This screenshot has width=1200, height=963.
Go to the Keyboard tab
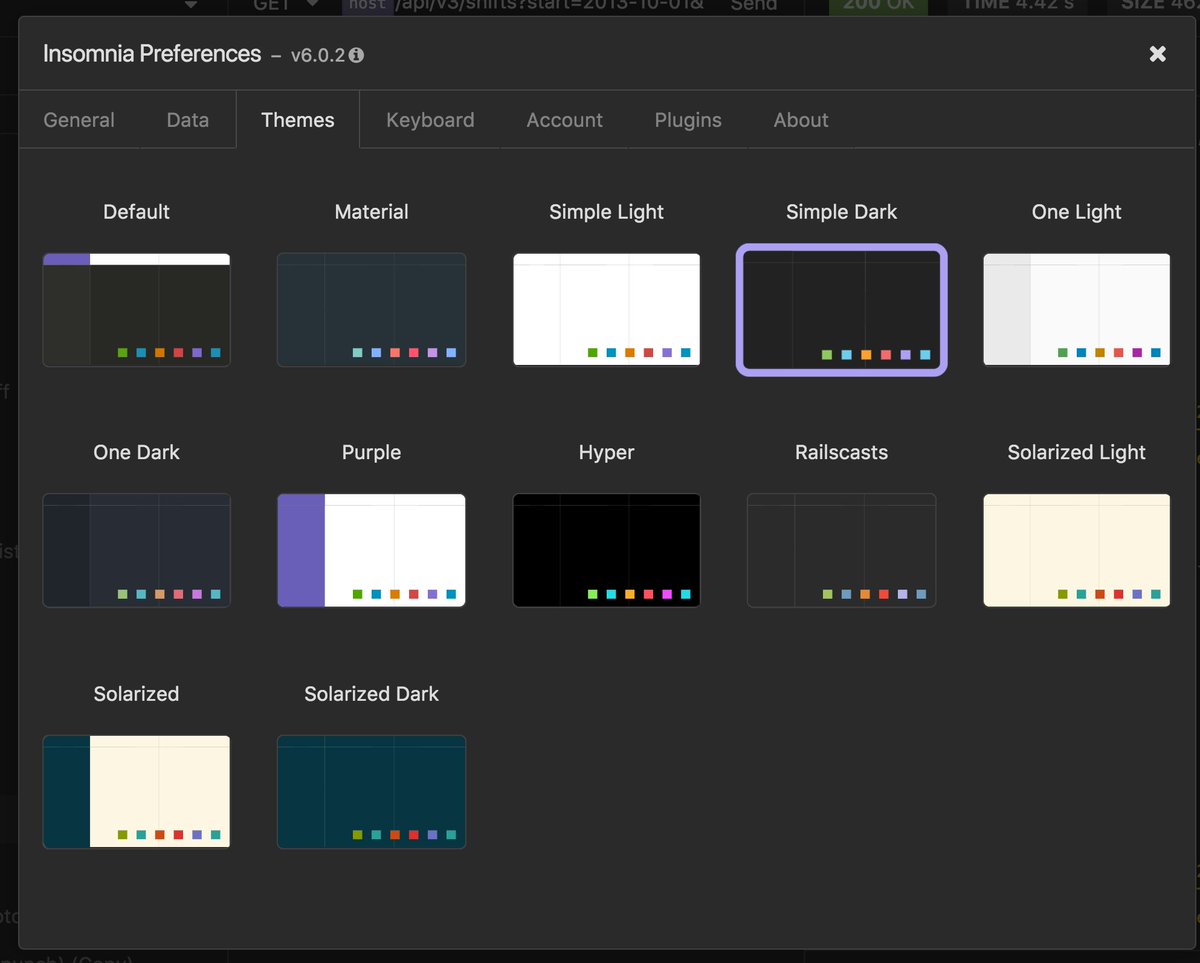(430, 120)
